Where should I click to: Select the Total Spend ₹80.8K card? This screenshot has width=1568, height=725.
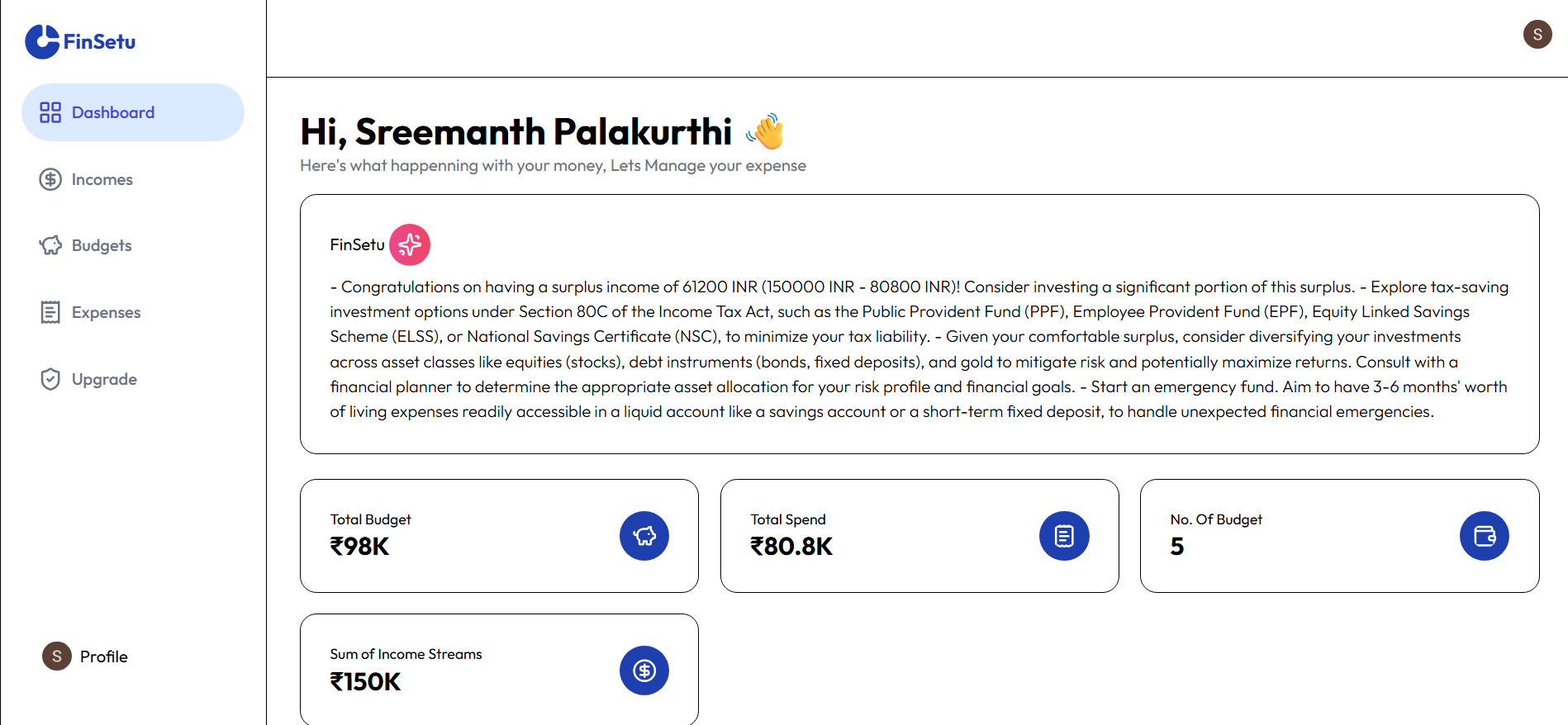tap(919, 536)
